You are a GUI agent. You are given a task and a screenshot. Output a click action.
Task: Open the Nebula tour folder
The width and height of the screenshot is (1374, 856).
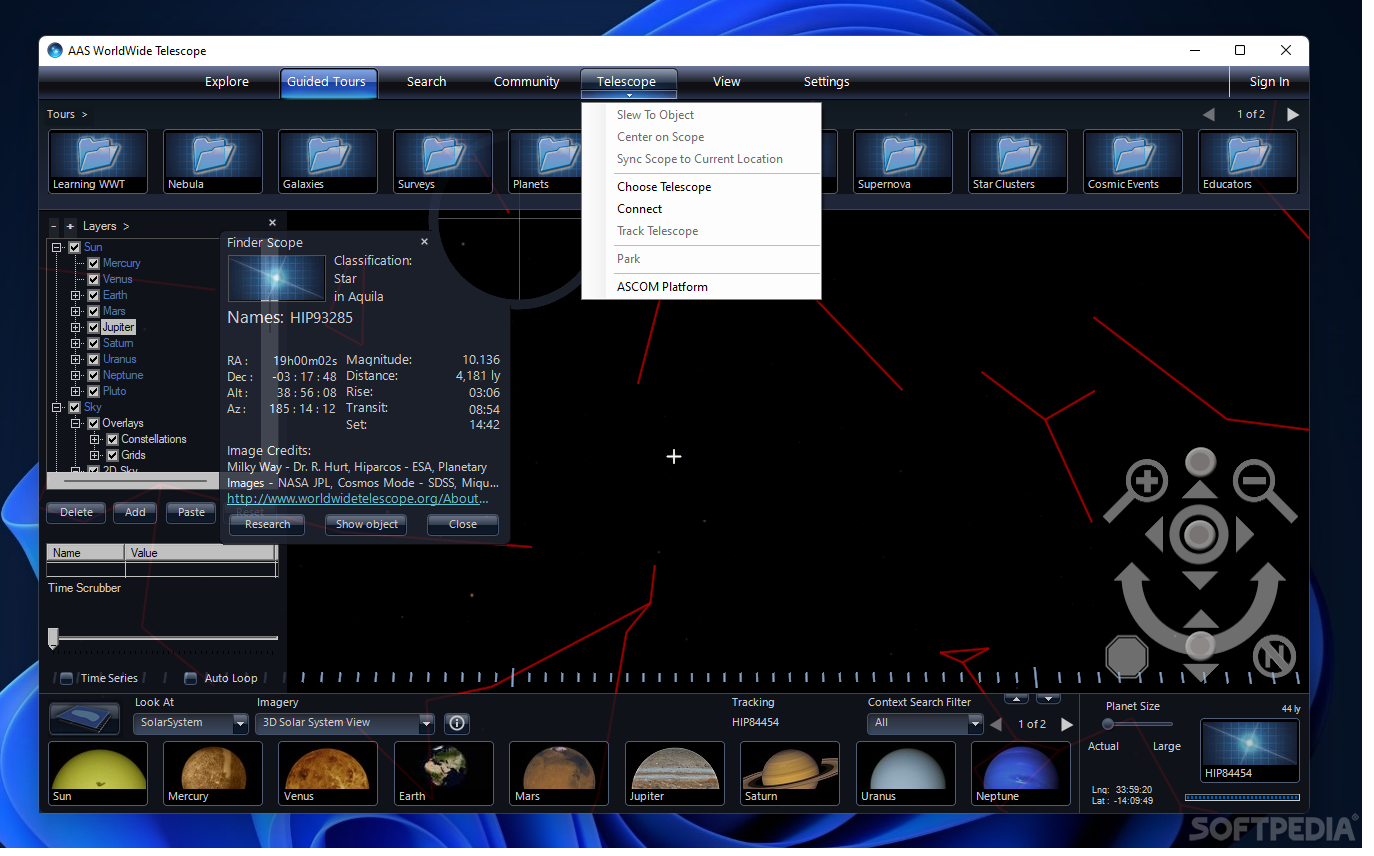pos(213,161)
